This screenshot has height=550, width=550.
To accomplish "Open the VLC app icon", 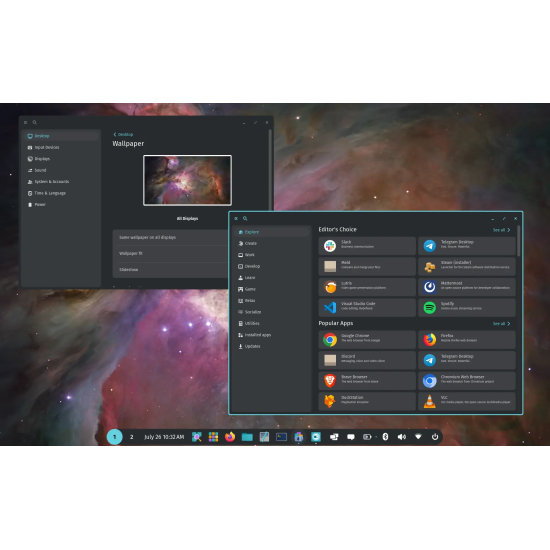I will pos(430,401).
